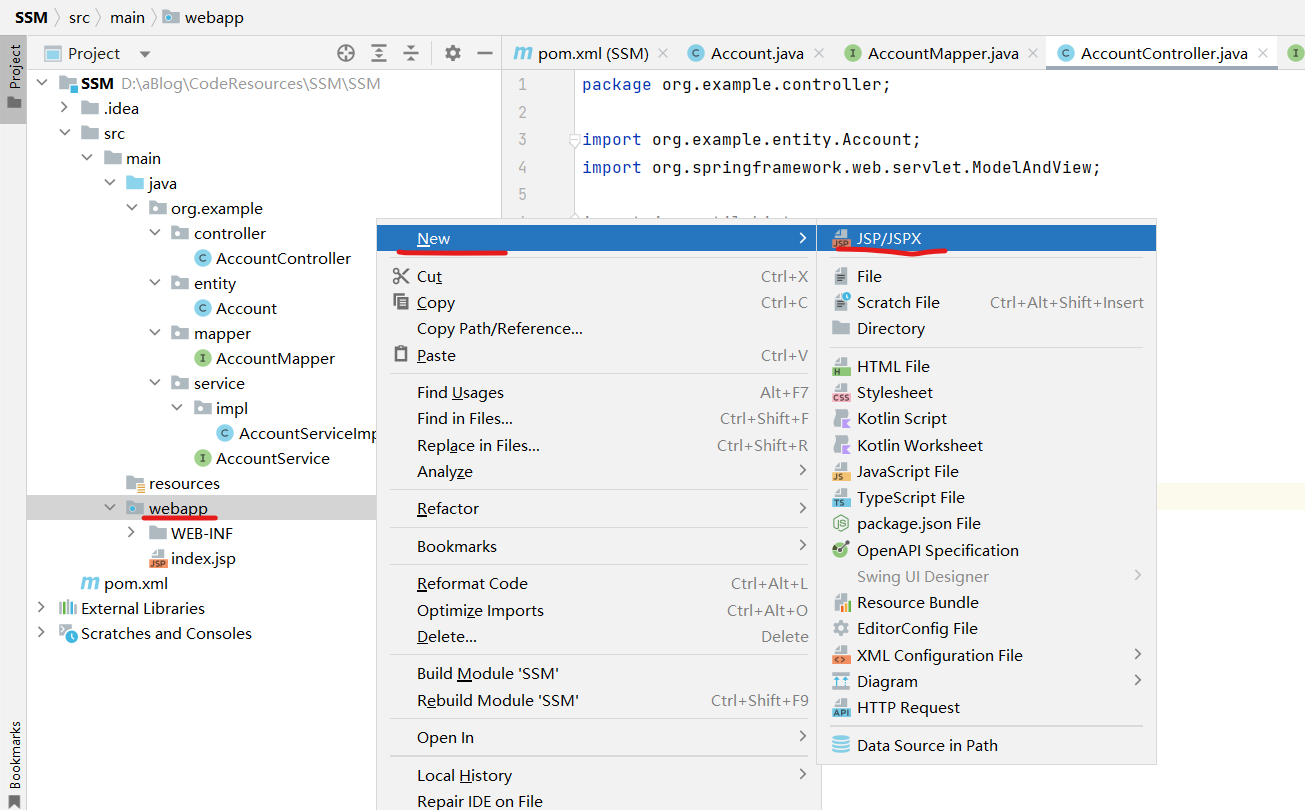Choose JSP/JSPX from New submenu
1305x810 pixels.
coord(986,238)
